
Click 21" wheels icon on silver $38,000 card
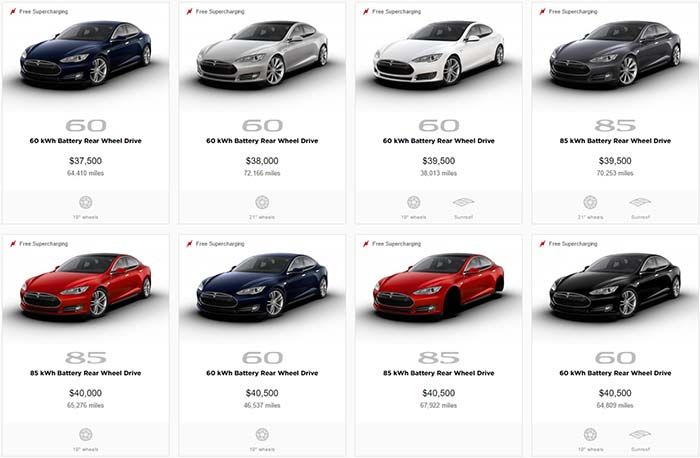click(x=262, y=202)
